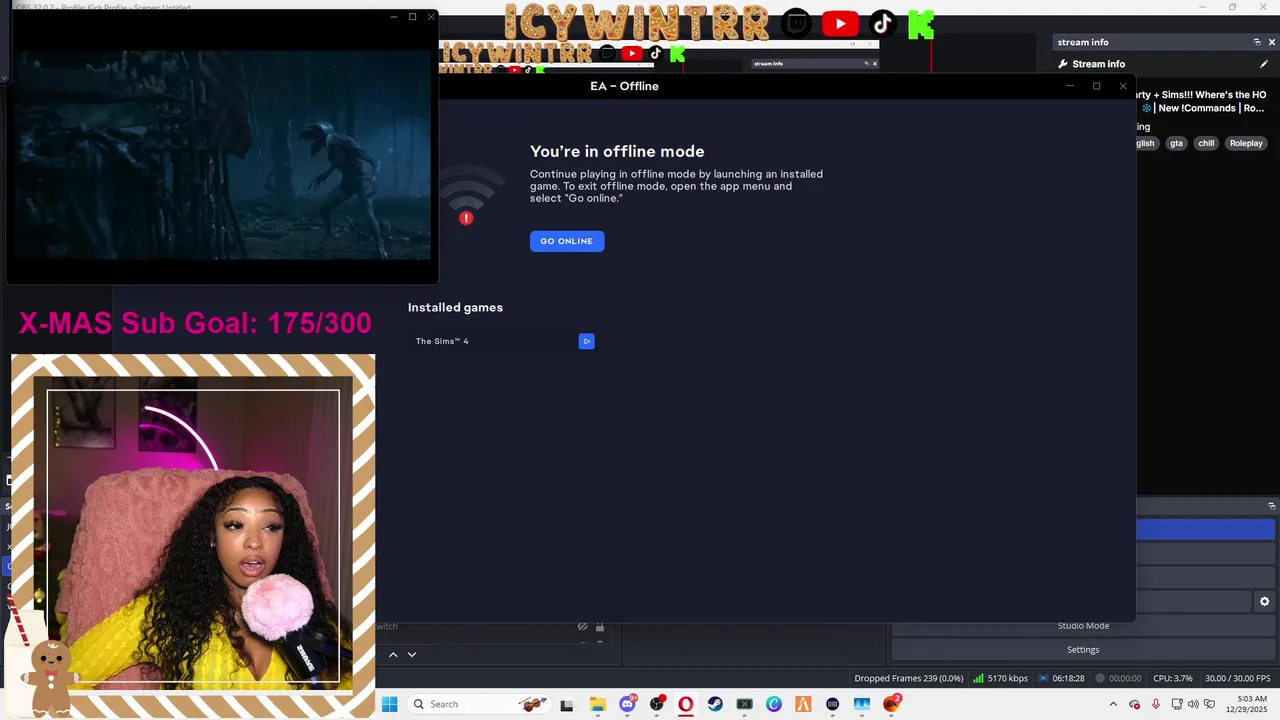Select the highlighted blue row in OBS dock

pos(1206,530)
